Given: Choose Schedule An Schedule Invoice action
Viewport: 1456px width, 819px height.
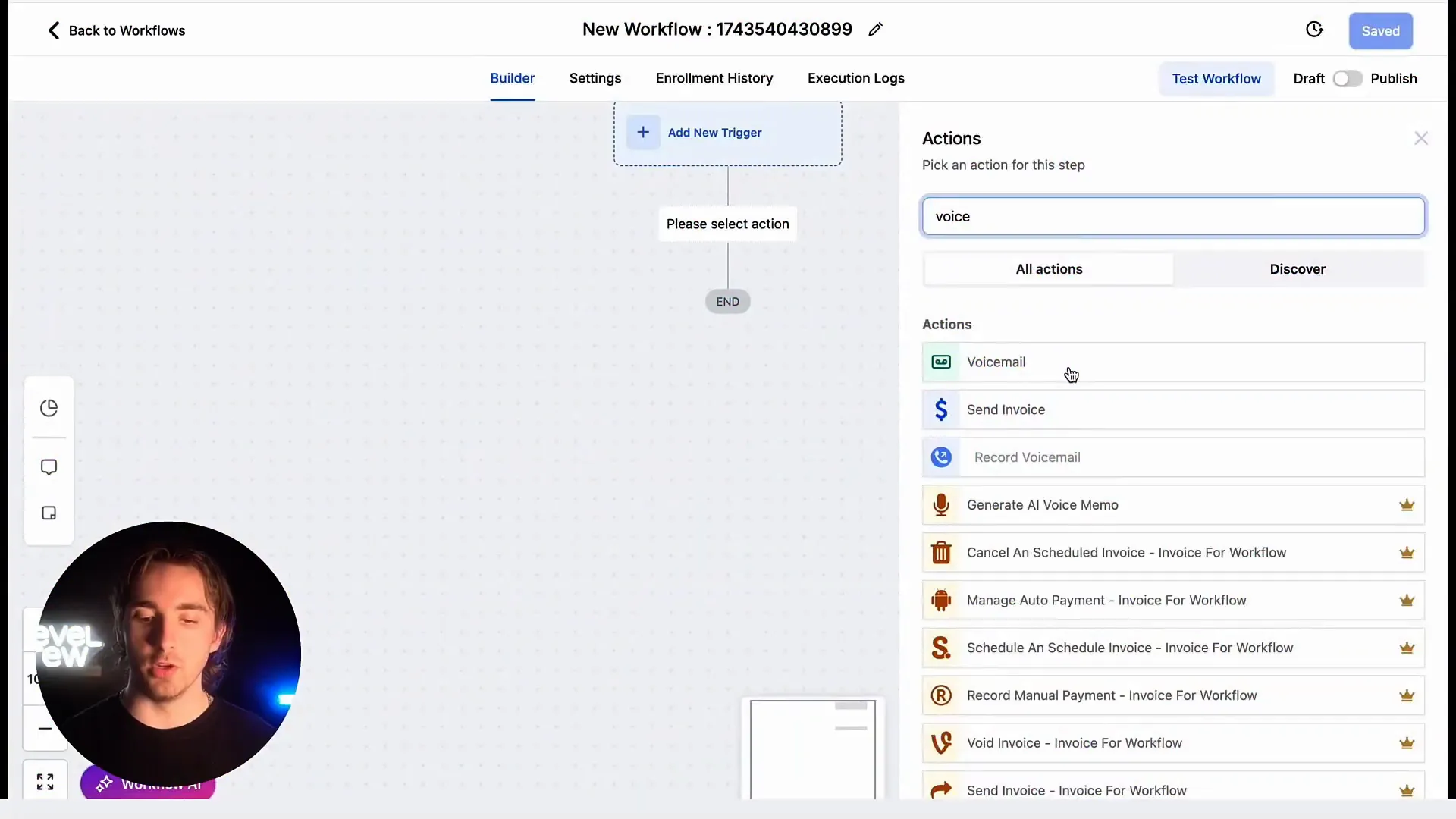Looking at the screenshot, I should 1173,648.
